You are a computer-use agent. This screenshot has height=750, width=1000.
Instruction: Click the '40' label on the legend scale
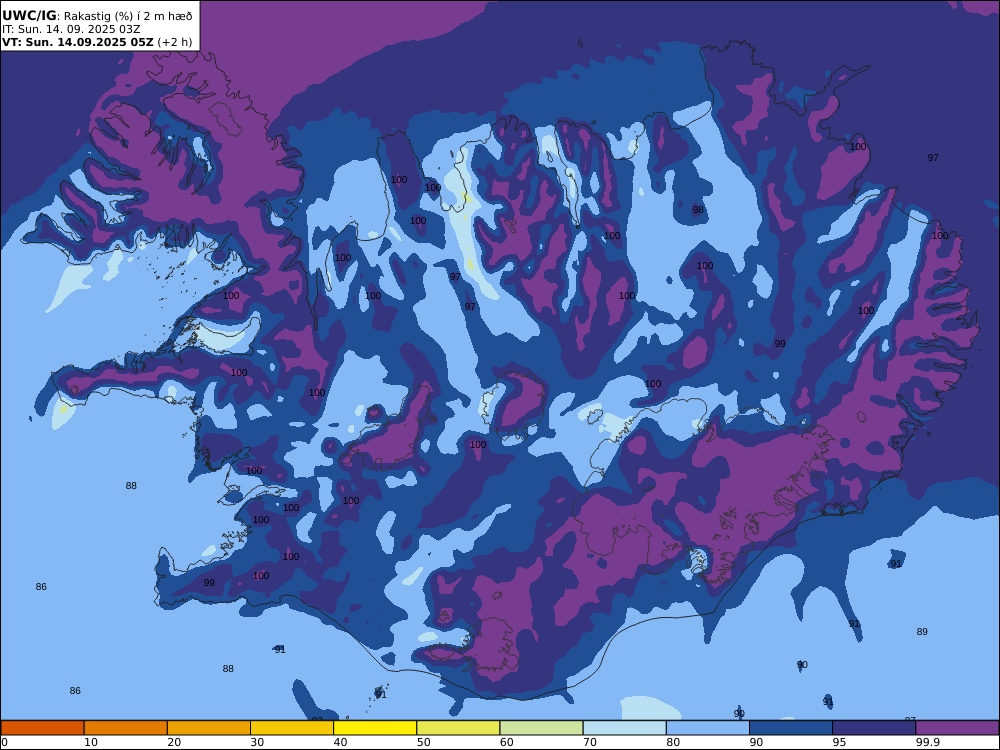pyautogui.click(x=341, y=742)
